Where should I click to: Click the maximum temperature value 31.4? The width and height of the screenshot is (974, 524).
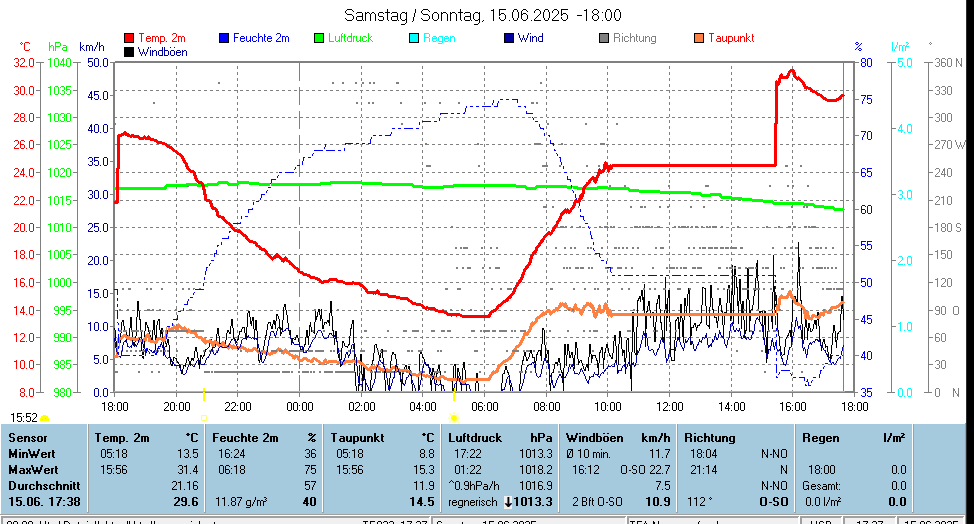pos(188,470)
